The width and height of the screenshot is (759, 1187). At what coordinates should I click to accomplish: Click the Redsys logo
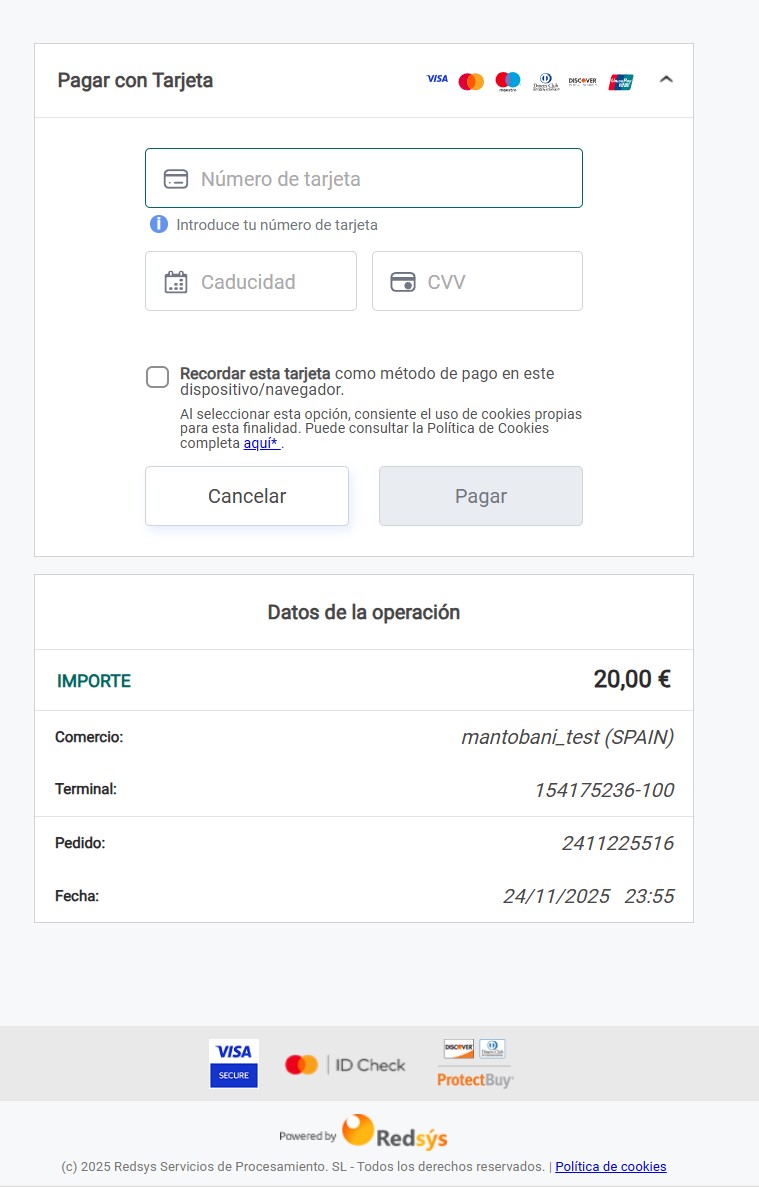click(x=394, y=1133)
